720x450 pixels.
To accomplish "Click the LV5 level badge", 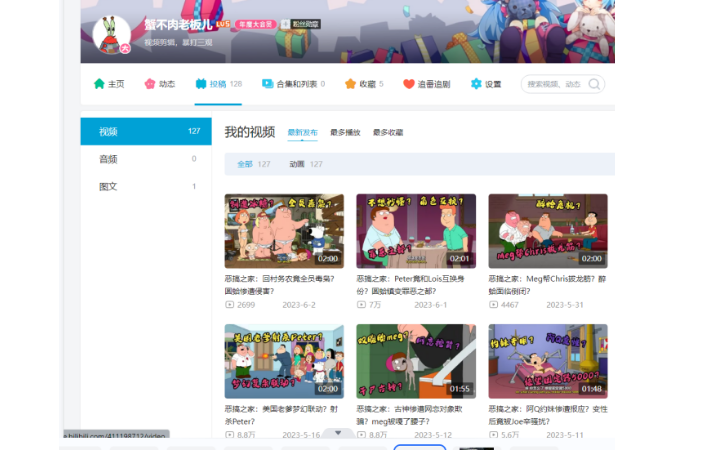I will [223, 24].
